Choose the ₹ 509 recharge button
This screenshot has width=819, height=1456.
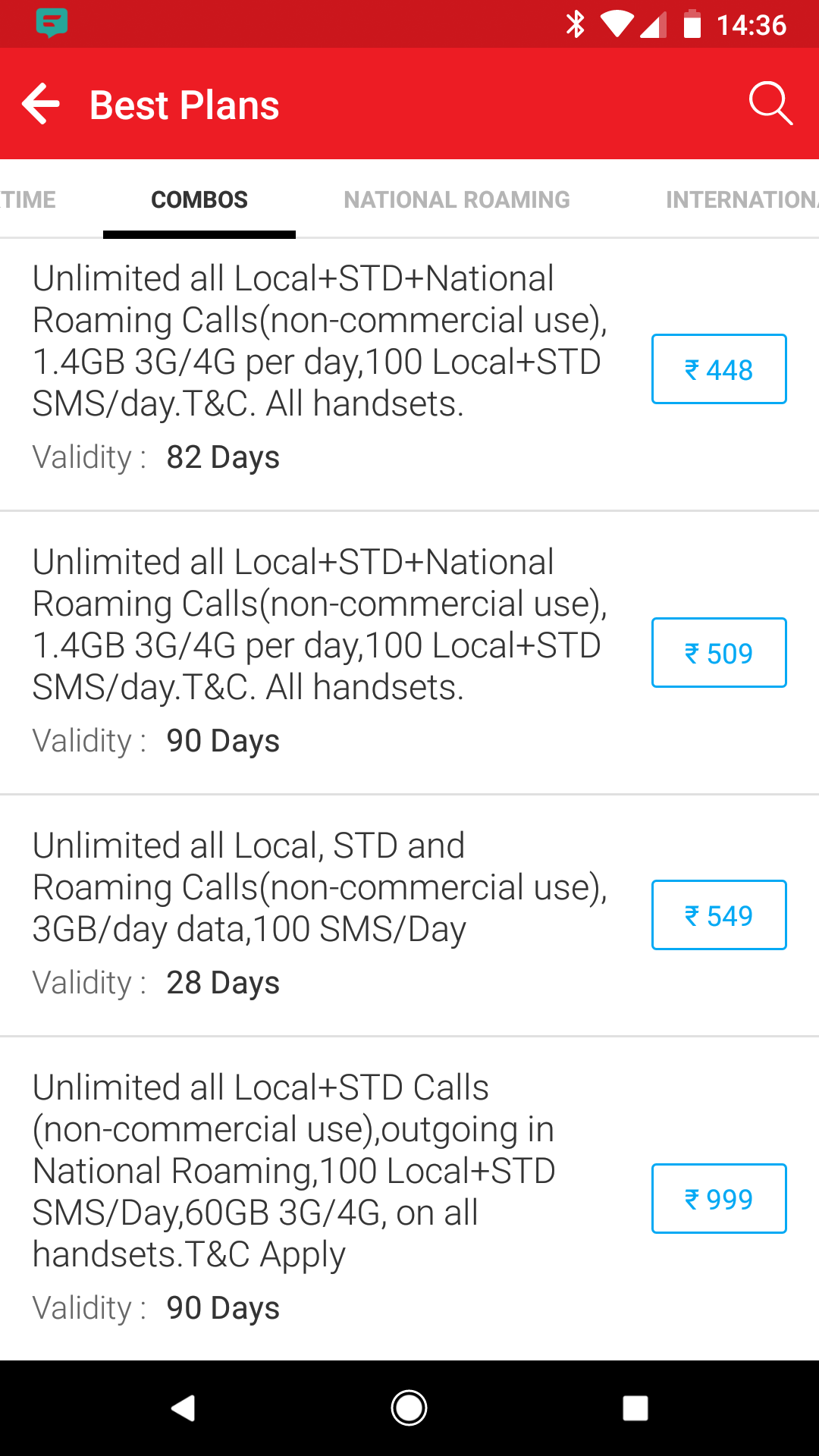point(719,653)
